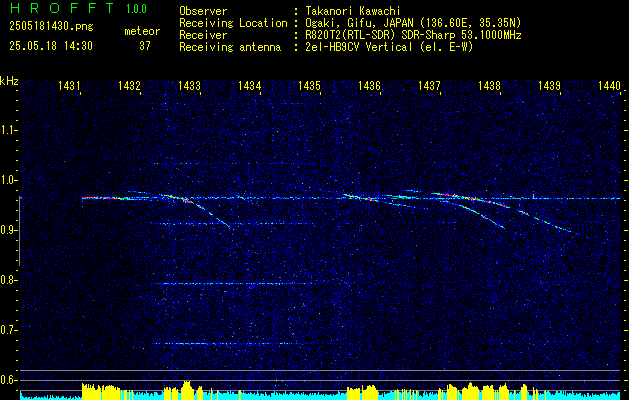Click time marker 1440
This screenshot has width=629, height=400.
[609, 85]
